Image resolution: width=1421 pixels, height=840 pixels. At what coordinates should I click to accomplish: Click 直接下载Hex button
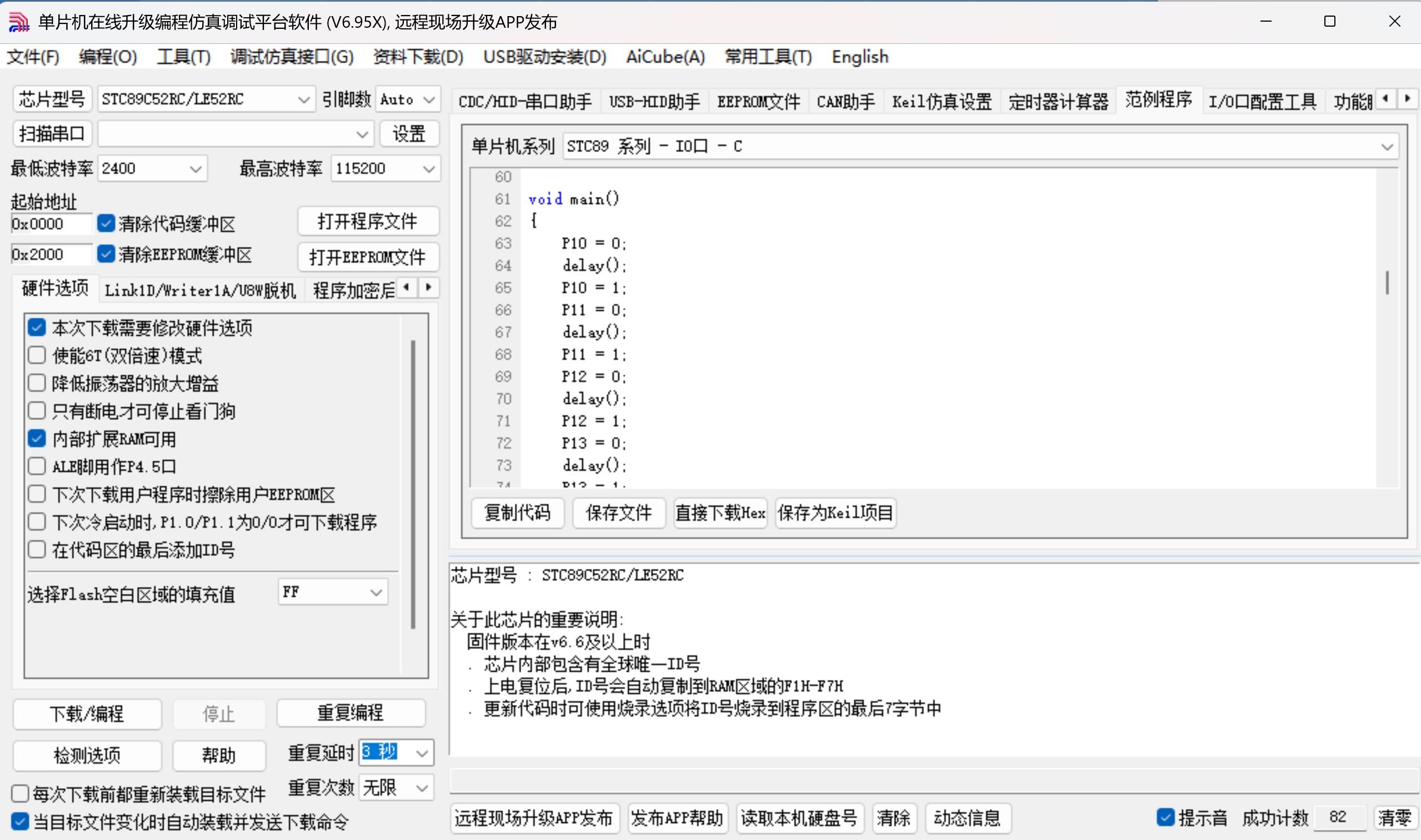(x=720, y=513)
